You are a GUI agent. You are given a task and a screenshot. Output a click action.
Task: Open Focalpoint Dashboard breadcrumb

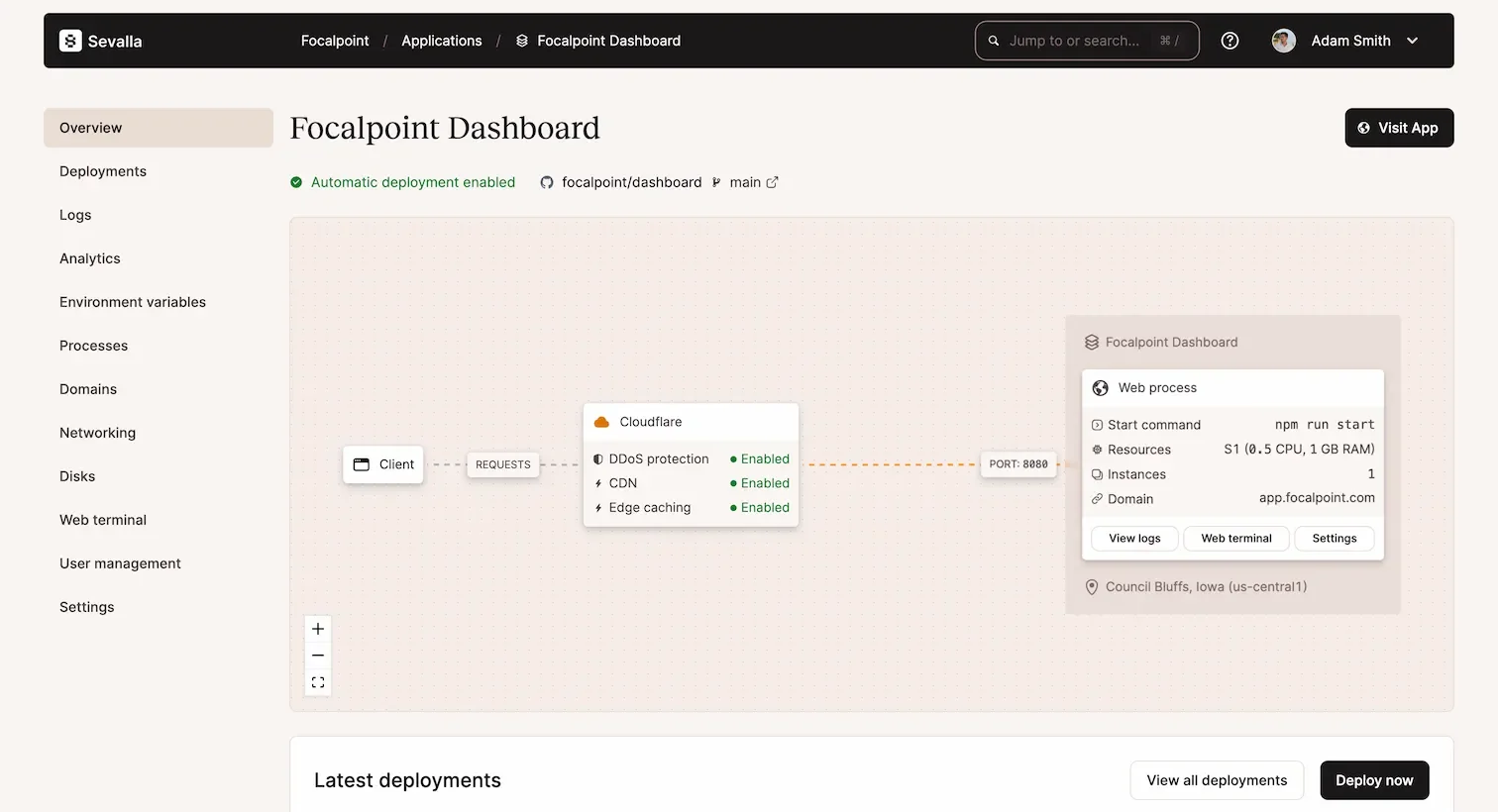point(608,41)
